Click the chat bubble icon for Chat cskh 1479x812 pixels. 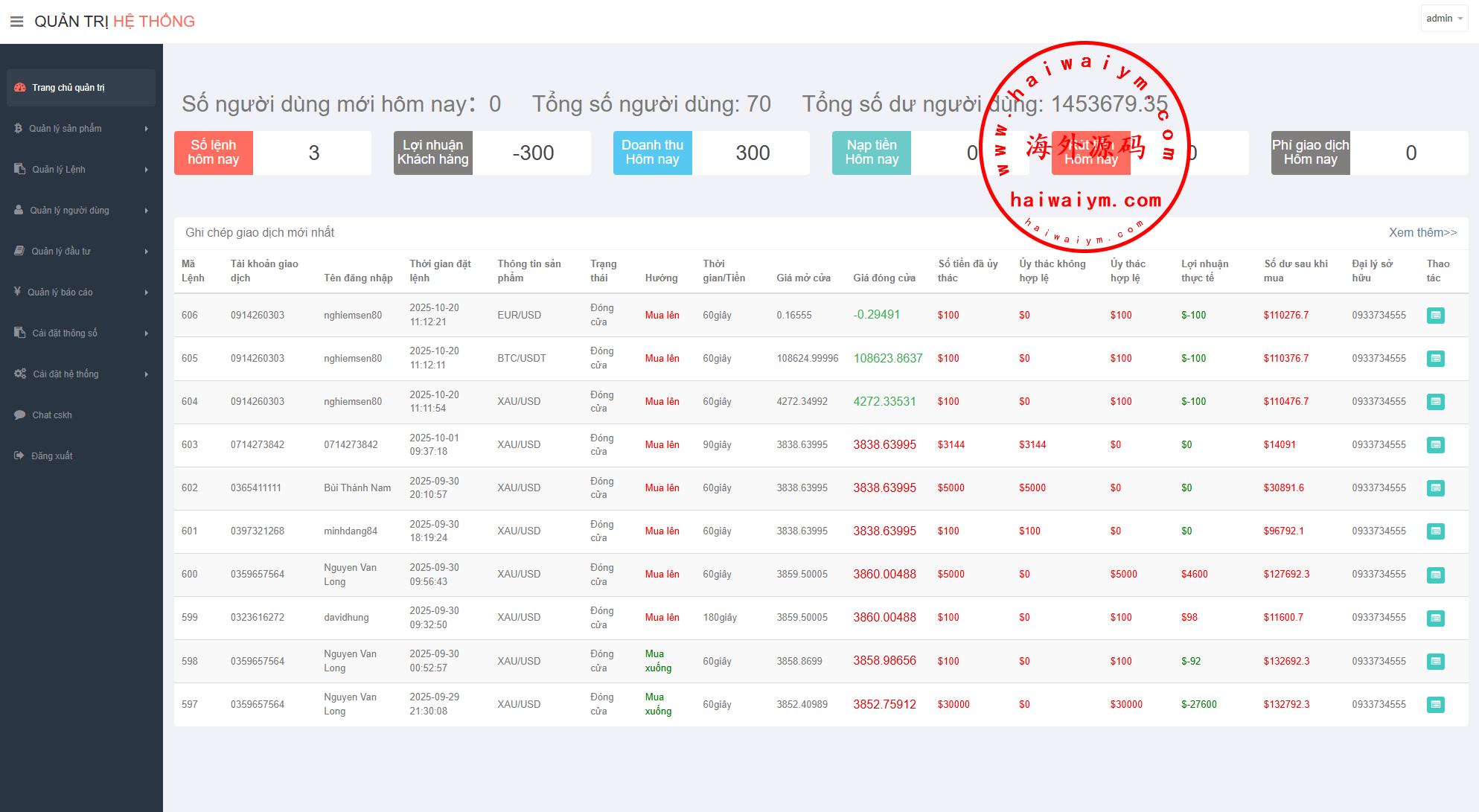tap(19, 415)
